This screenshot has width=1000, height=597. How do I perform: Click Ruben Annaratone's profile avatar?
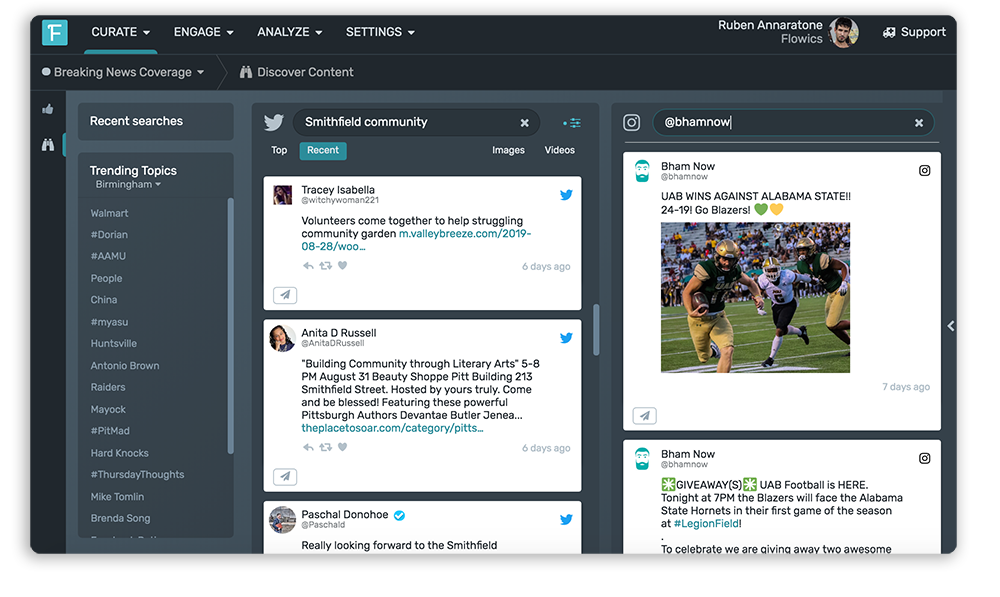point(843,32)
